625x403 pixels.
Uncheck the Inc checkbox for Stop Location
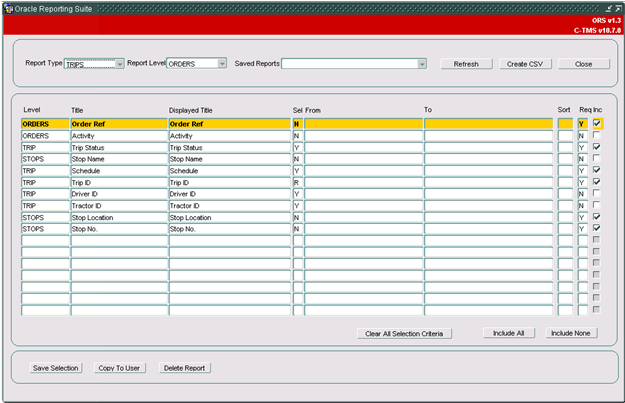pyautogui.click(x=597, y=216)
